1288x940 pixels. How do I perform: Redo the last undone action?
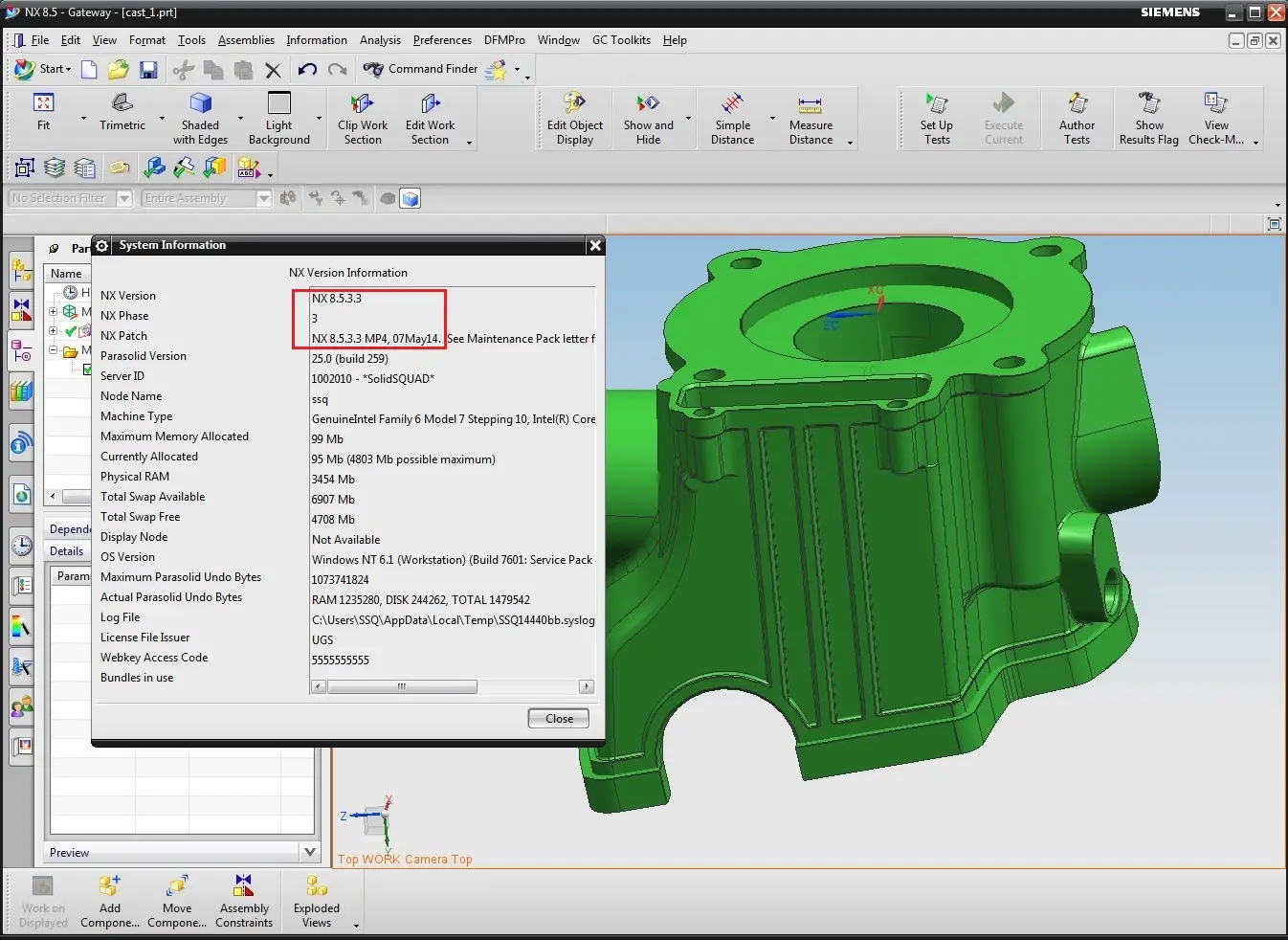click(x=338, y=69)
